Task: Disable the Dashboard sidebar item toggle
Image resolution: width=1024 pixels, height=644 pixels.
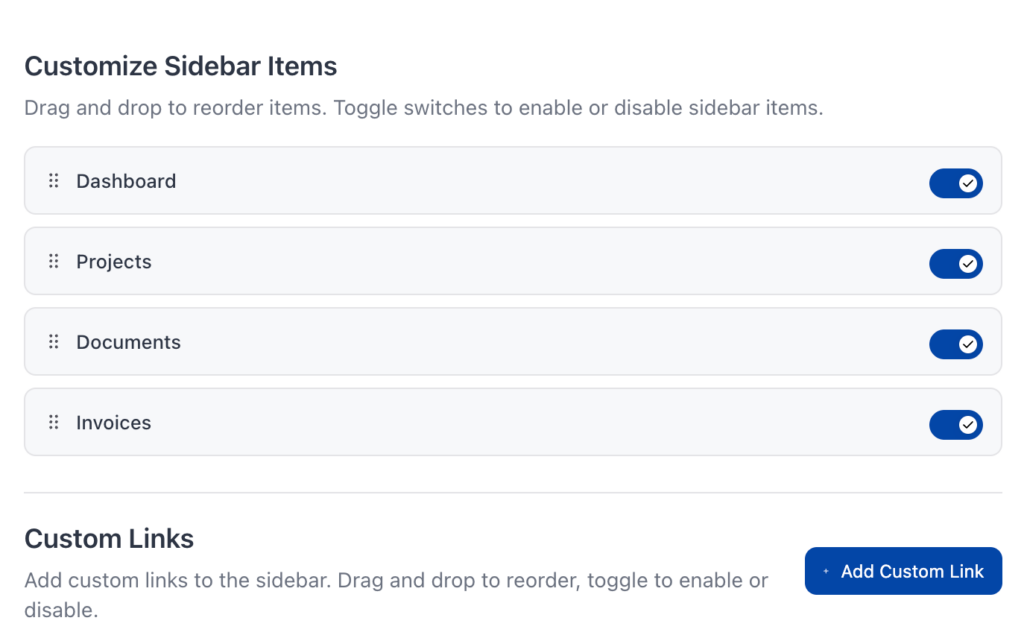Action: [956, 183]
